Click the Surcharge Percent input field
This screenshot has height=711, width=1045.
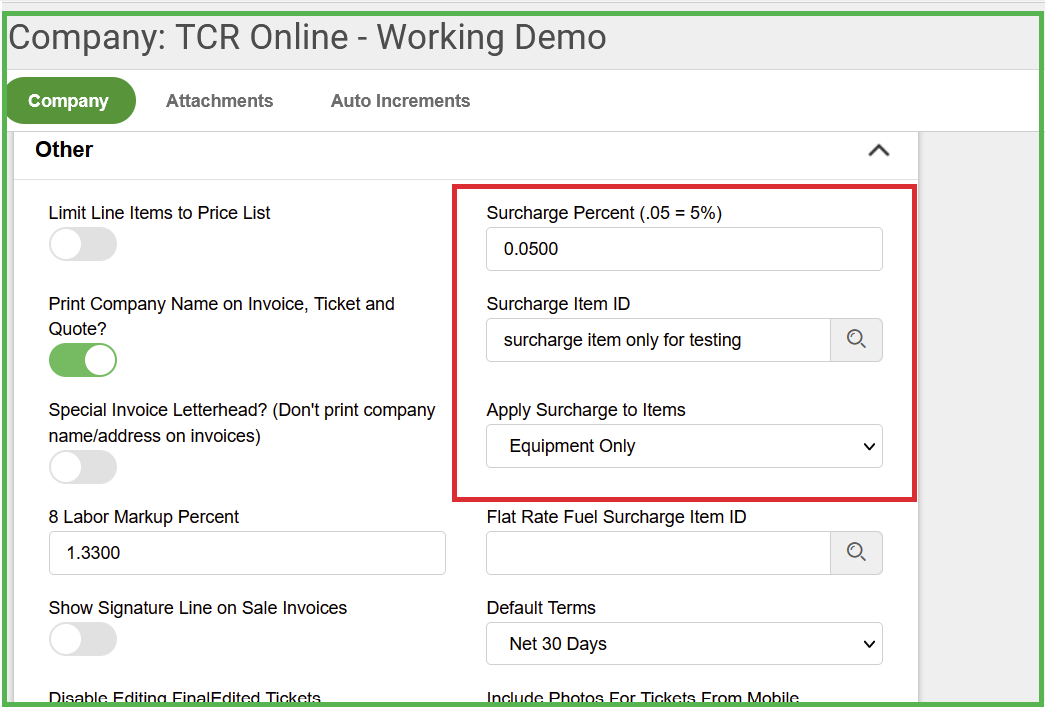tap(684, 249)
